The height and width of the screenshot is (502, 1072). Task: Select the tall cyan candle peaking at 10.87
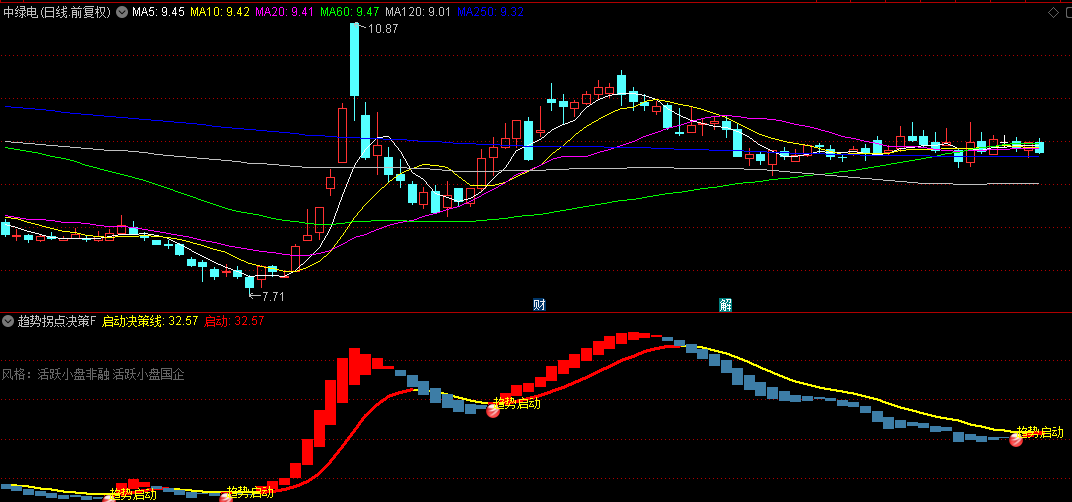point(354,60)
